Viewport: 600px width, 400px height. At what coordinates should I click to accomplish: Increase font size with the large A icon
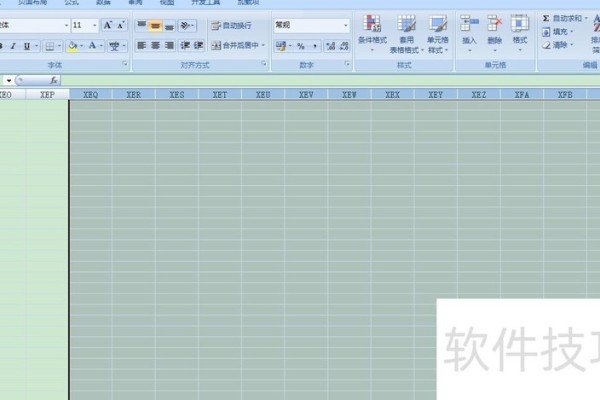[108, 25]
